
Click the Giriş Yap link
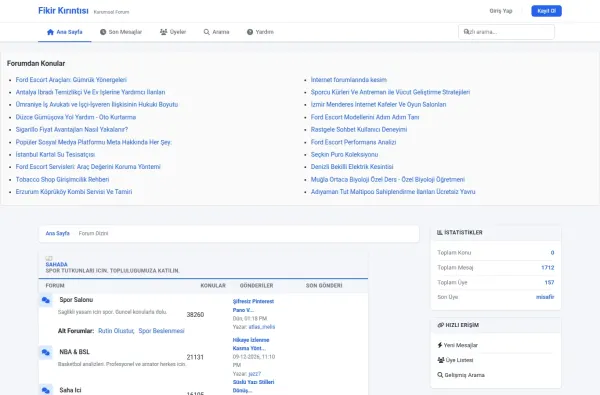click(x=501, y=11)
